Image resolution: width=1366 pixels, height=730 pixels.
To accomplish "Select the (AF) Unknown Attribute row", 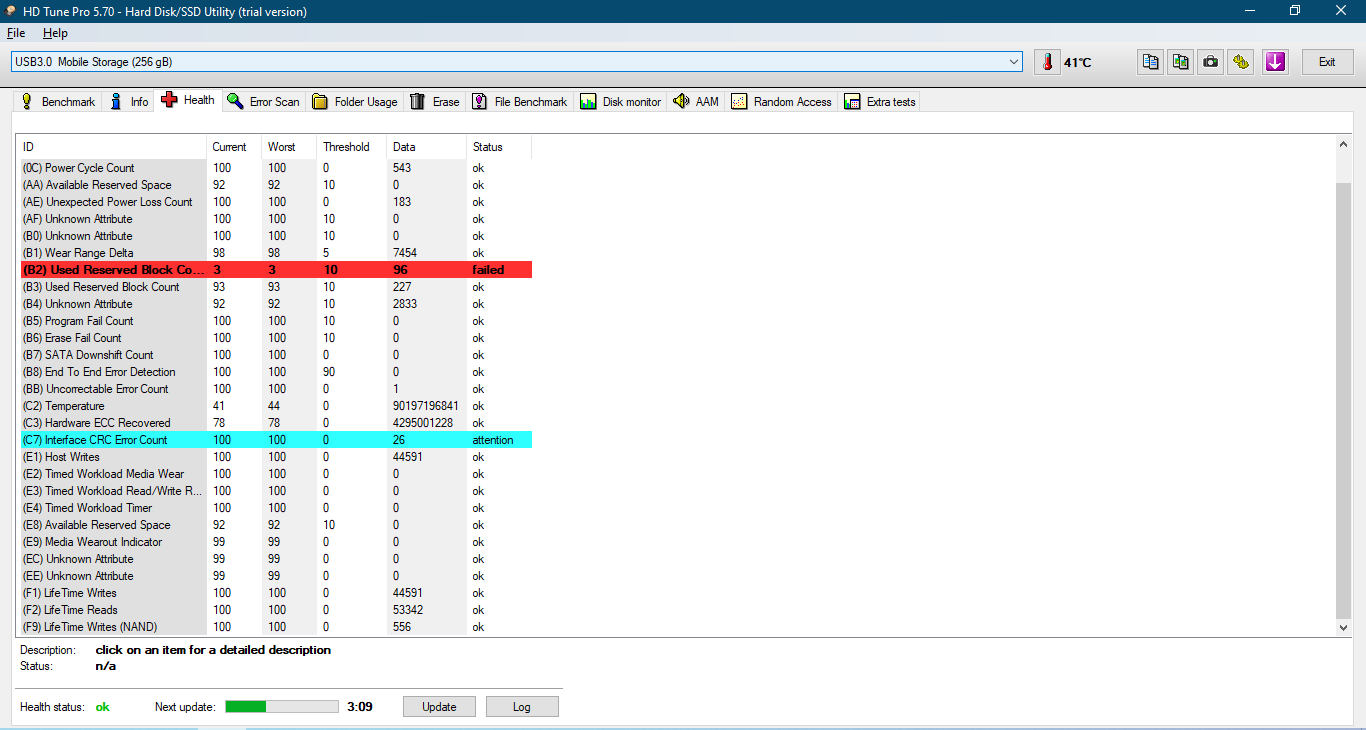I will 276,219.
